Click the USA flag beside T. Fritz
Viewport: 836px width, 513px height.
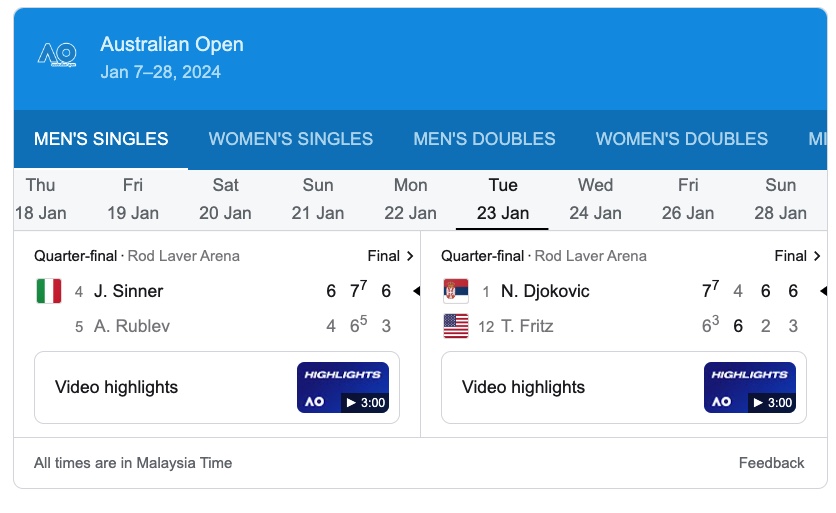(x=456, y=326)
